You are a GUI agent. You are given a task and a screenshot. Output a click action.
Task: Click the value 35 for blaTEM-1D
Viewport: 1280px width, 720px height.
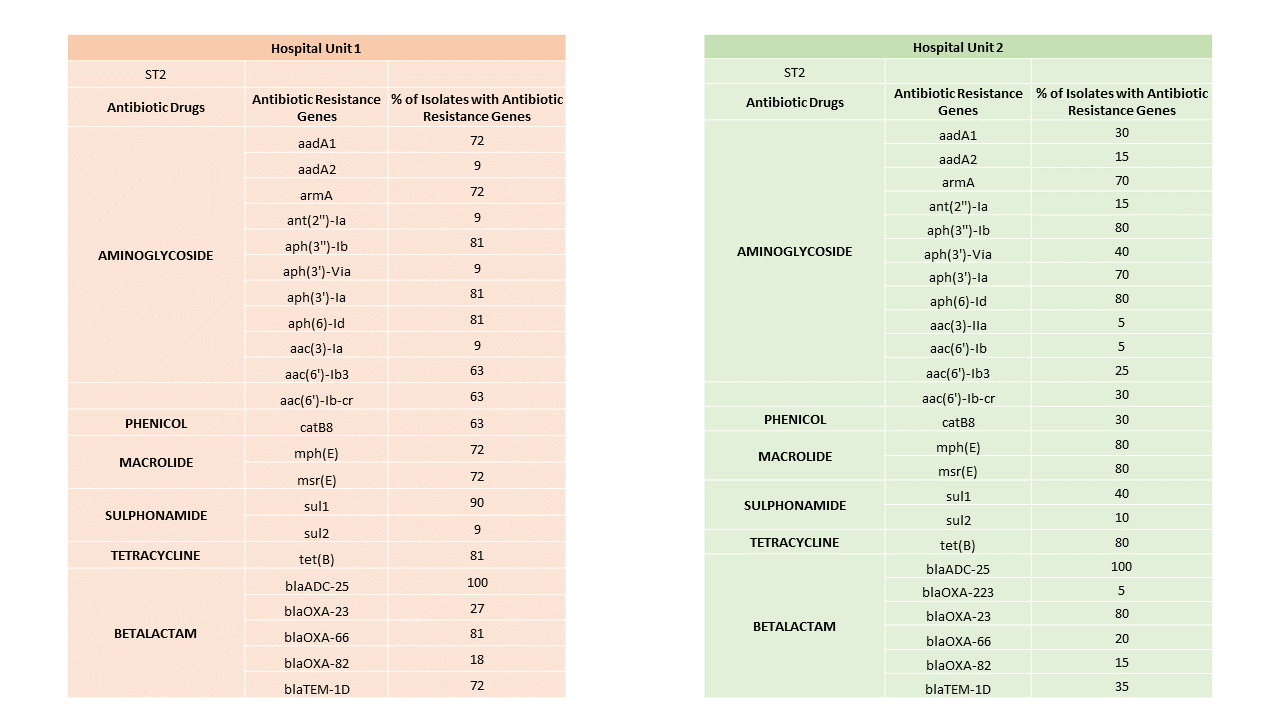(1121, 687)
